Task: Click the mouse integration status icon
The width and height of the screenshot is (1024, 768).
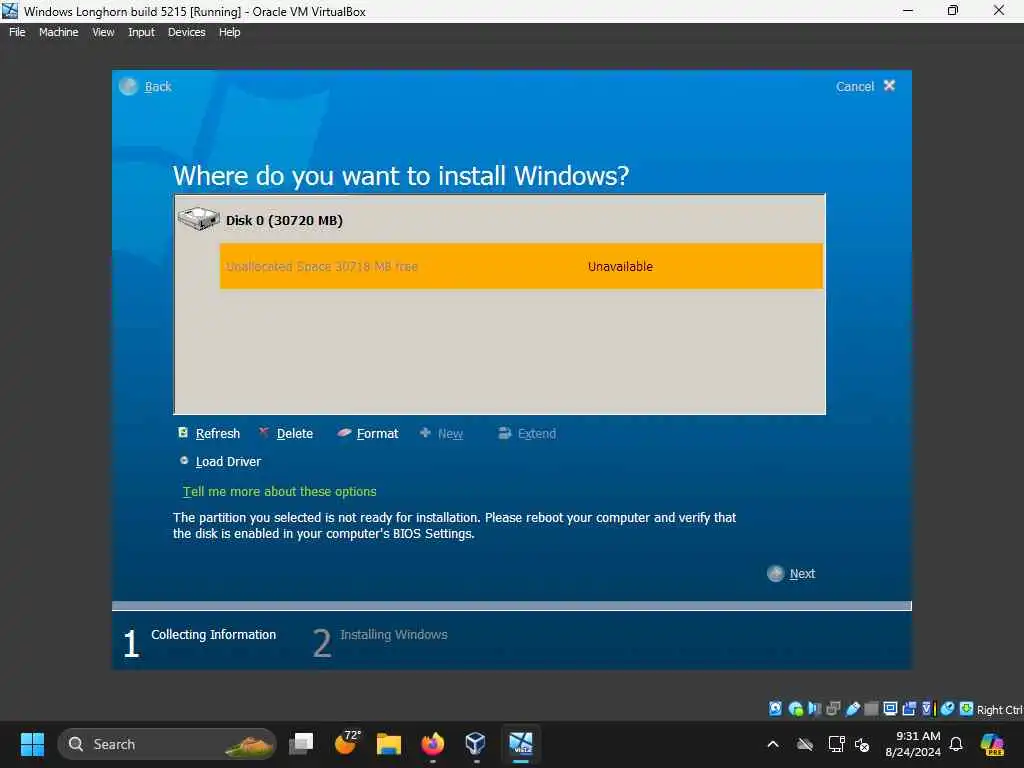Action: pos(948,709)
